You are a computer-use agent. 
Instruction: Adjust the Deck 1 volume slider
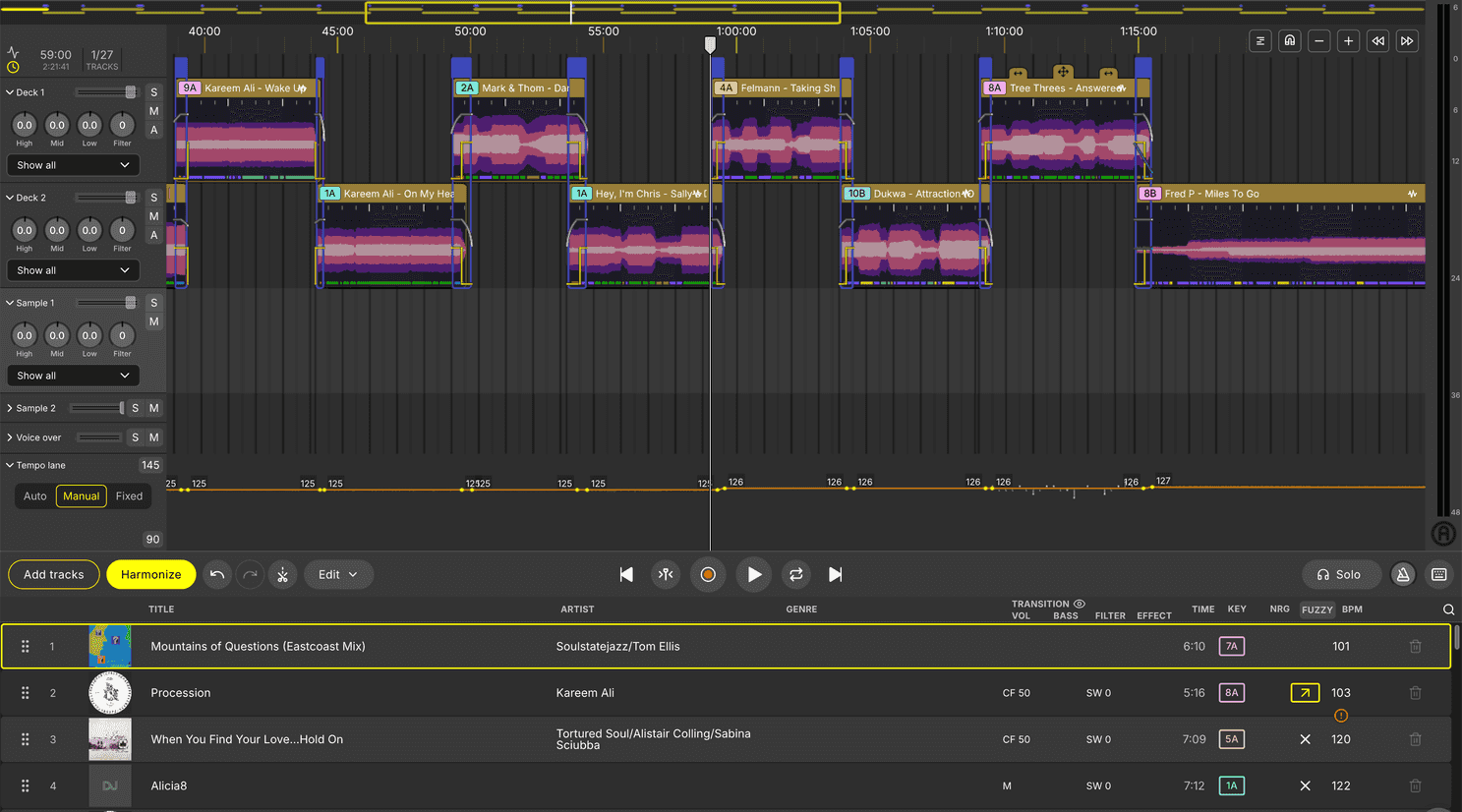[129, 92]
